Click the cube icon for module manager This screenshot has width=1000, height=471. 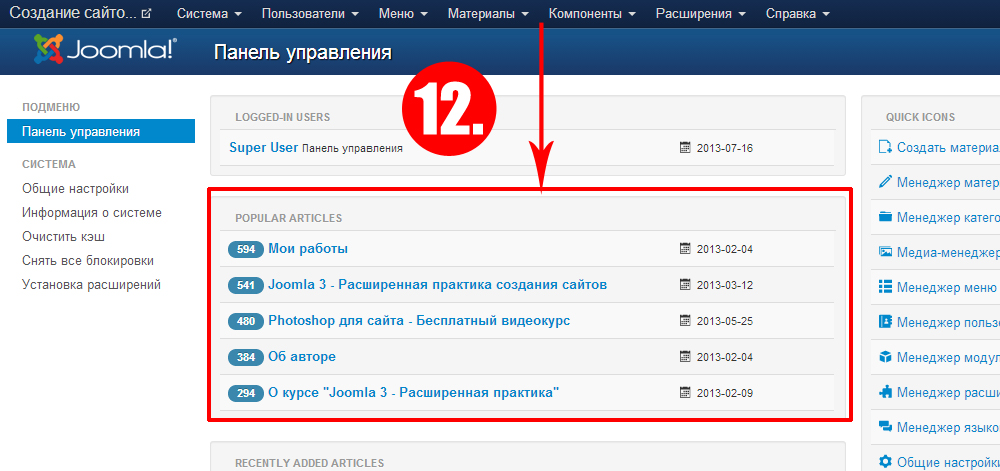(x=885, y=357)
